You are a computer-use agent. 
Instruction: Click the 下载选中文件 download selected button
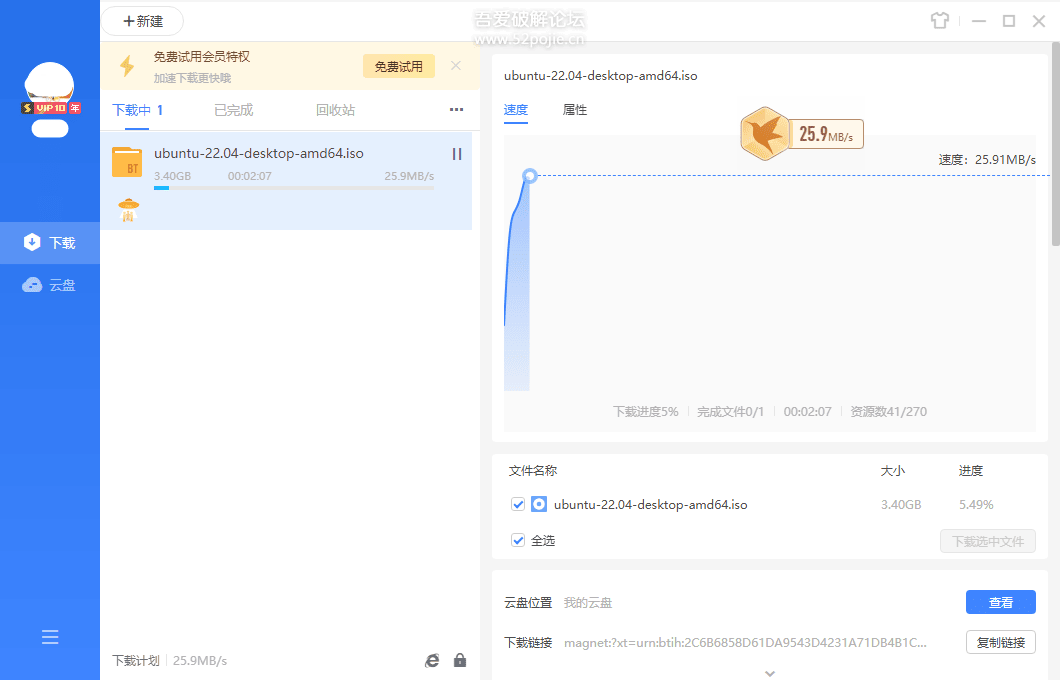[988, 541]
